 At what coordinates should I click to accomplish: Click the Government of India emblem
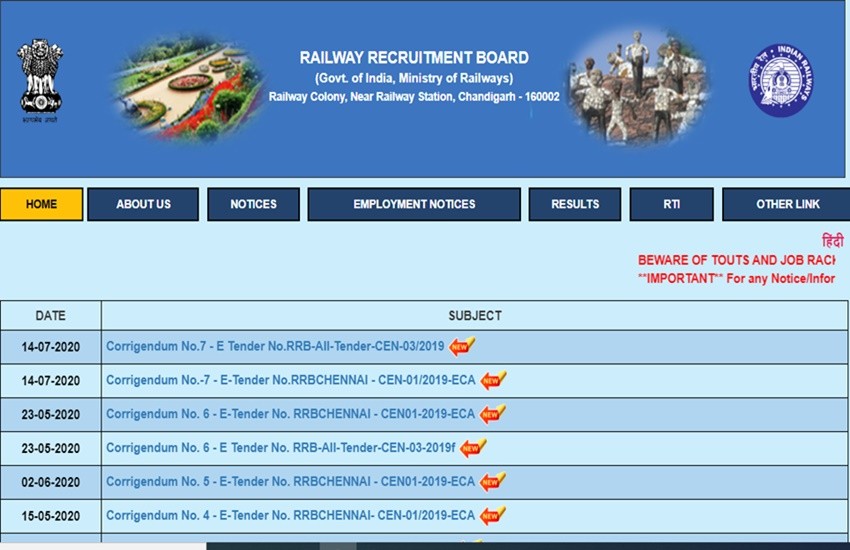pyautogui.click(x=40, y=81)
